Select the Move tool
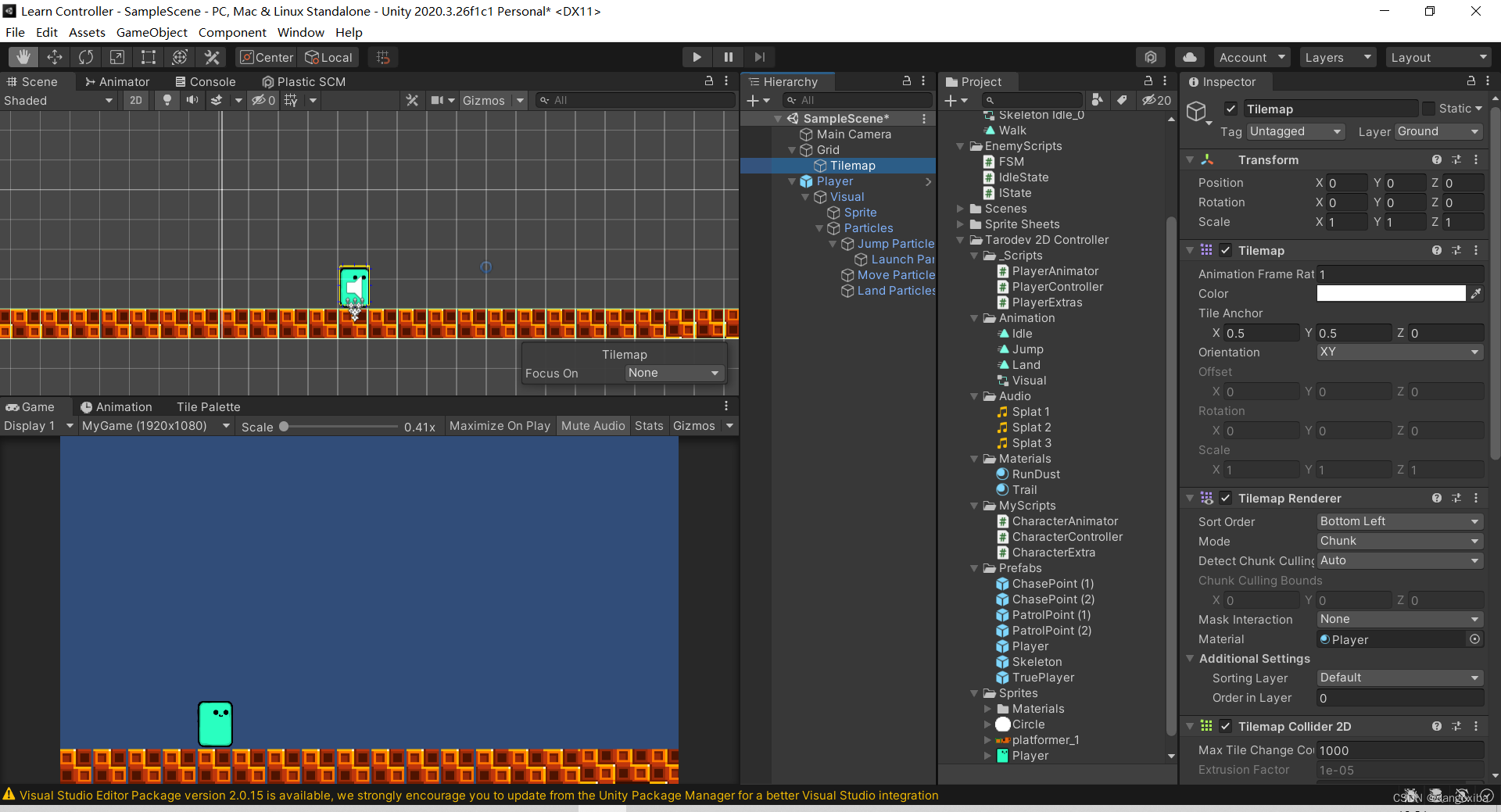The width and height of the screenshot is (1501, 812). [x=54, y=56]
